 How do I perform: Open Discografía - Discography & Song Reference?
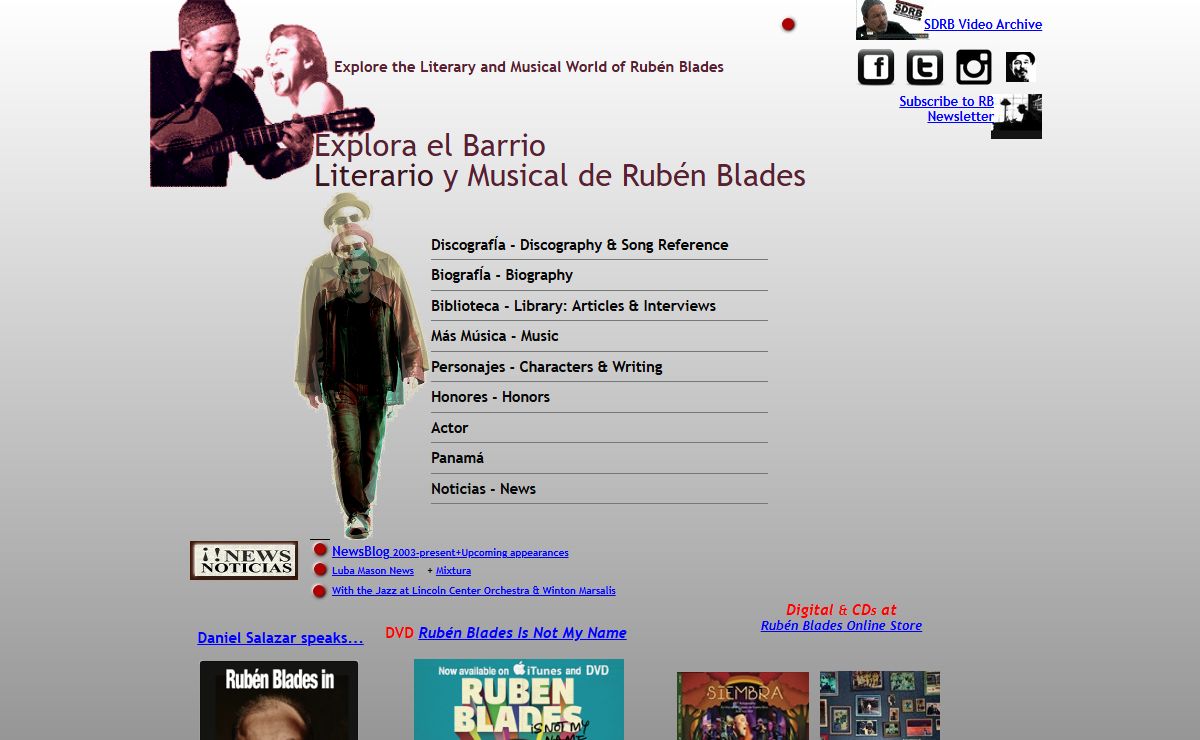pyautogui.click(x=599, y=245)
